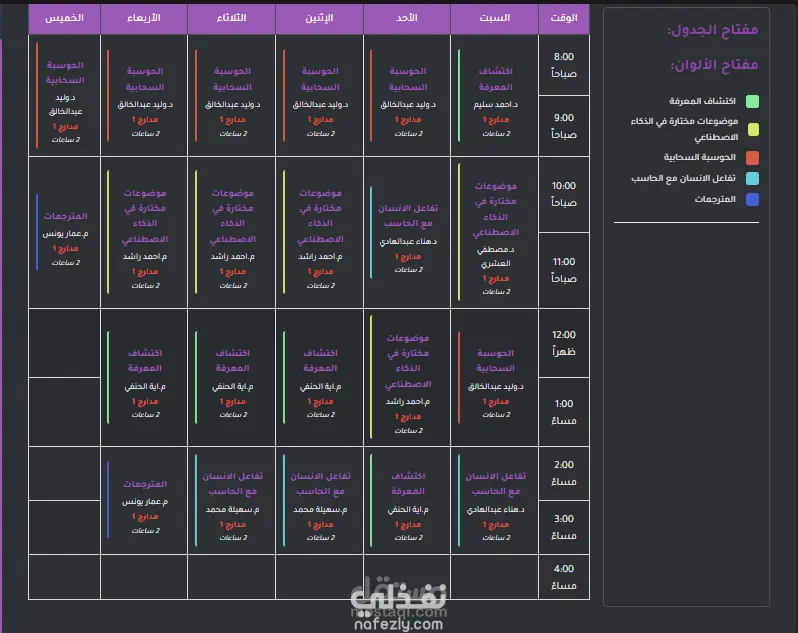Screen dimensions: 798x633
Task: Click legend label المترجمات
Action: coord(715,199)
